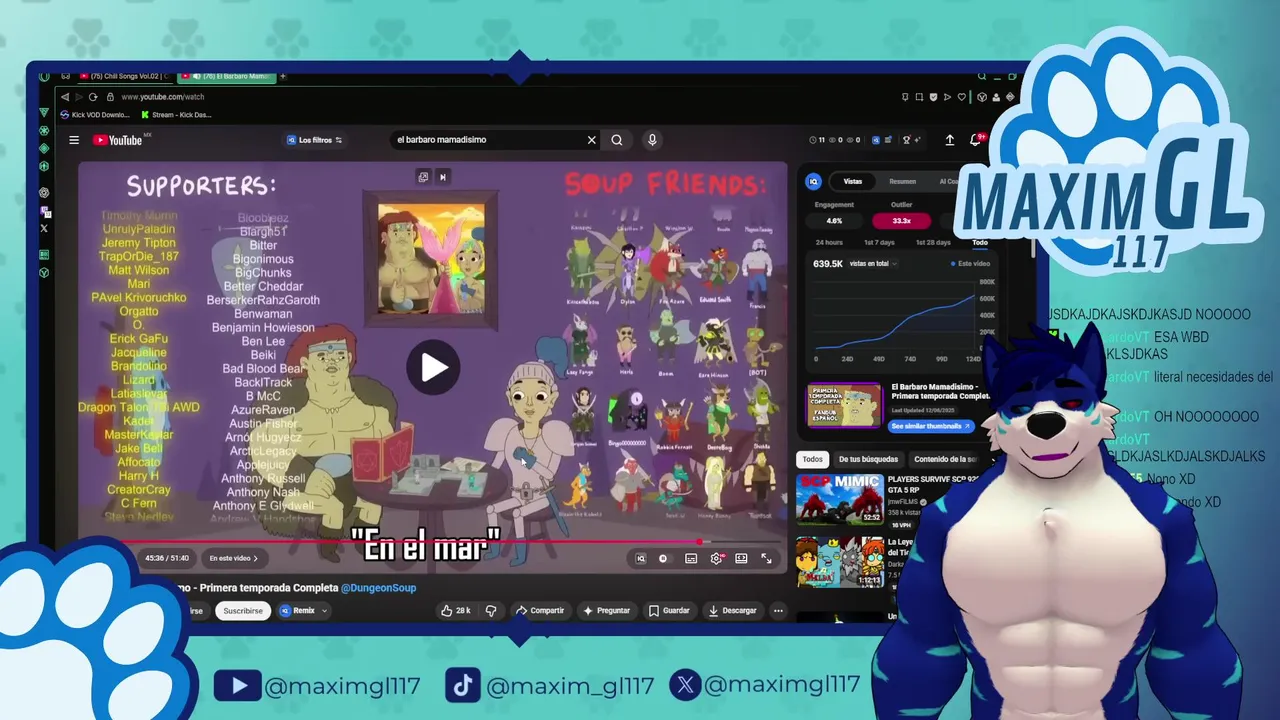Click the browser search icon near the window controls
Screen dimensions: 1280x720
pos(982,76)
